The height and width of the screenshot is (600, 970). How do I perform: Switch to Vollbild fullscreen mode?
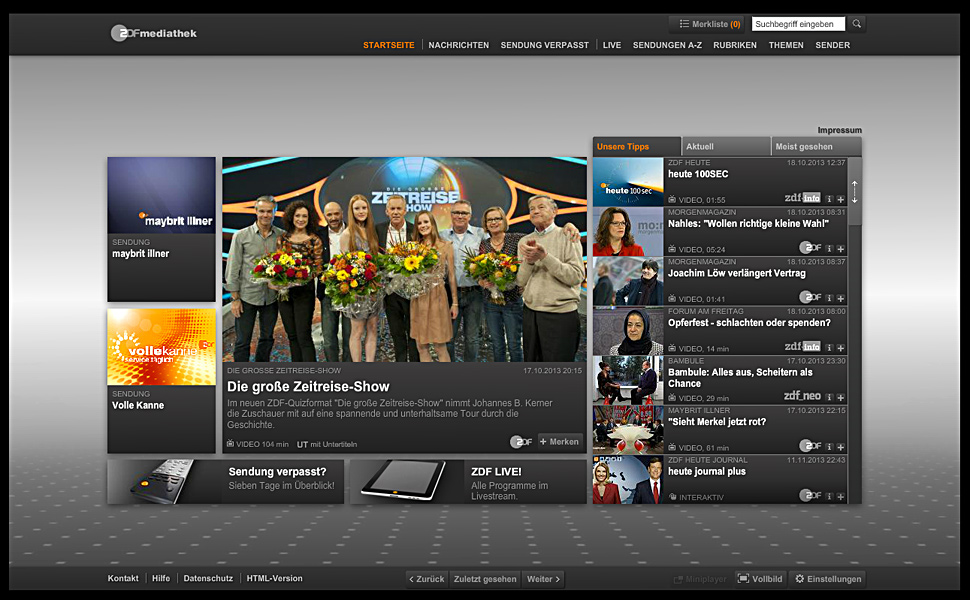(x=760, y=579)
